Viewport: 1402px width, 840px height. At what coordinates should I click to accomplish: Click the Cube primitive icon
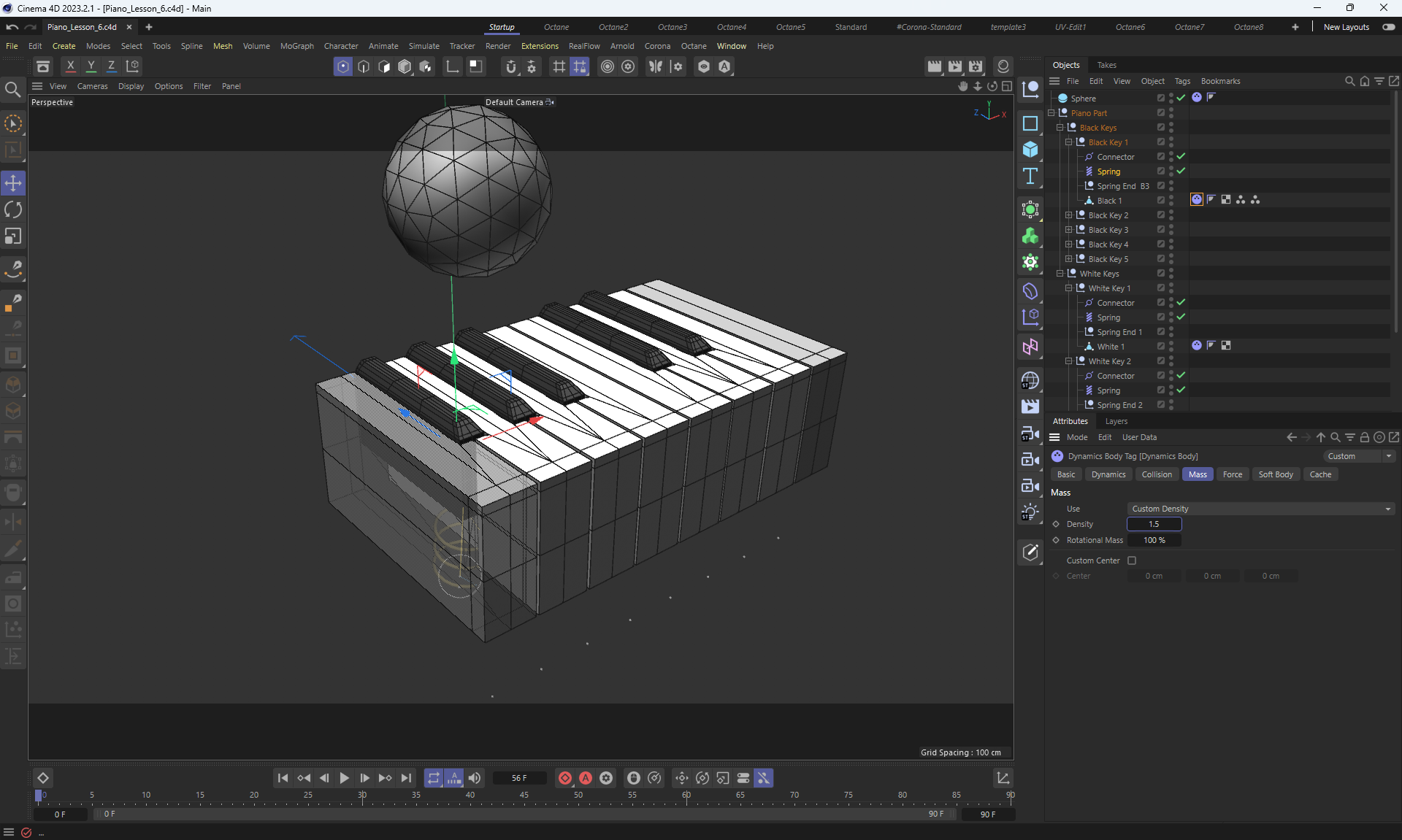click(1030, 150)
